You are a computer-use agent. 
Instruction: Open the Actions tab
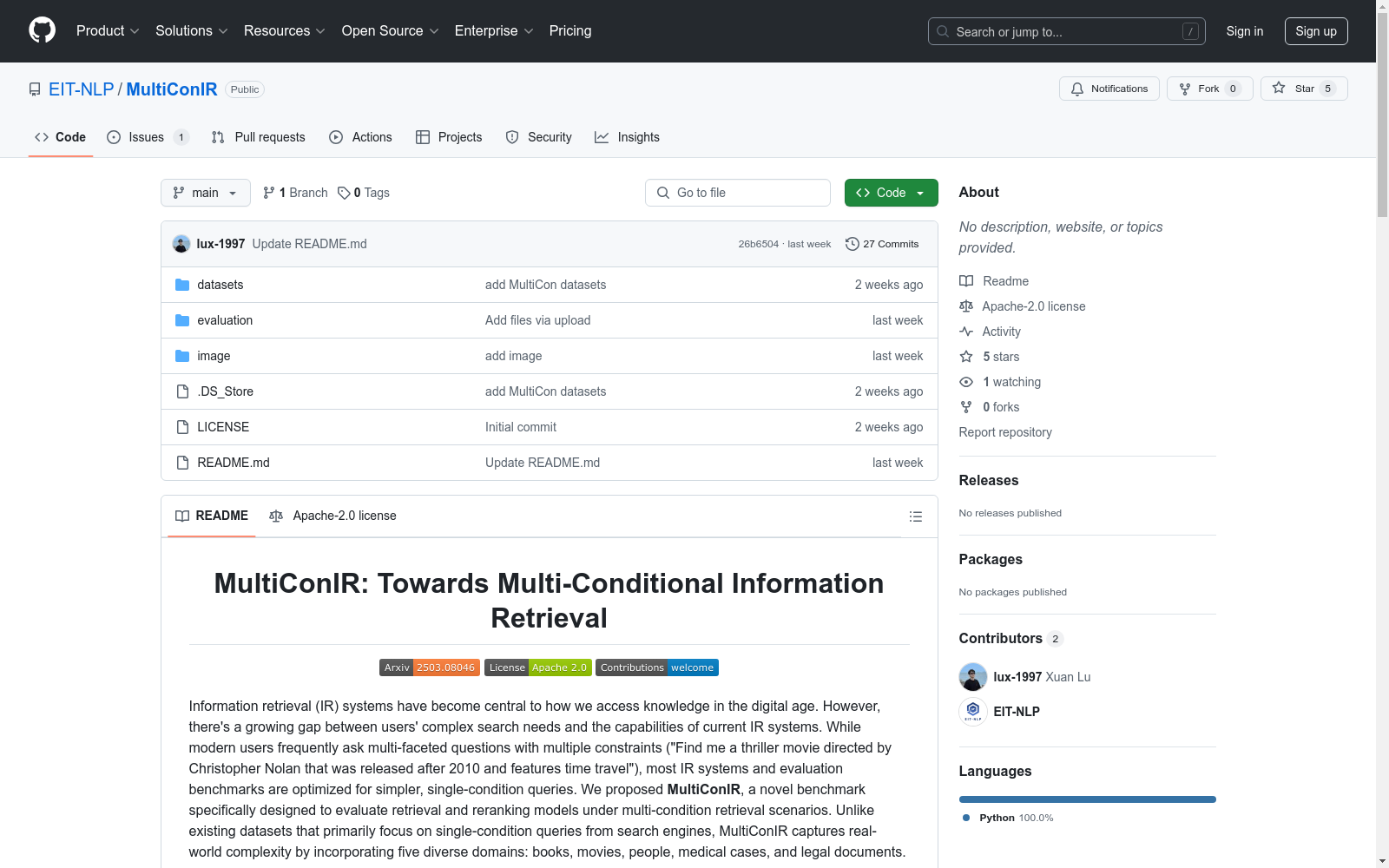(361, 137)
